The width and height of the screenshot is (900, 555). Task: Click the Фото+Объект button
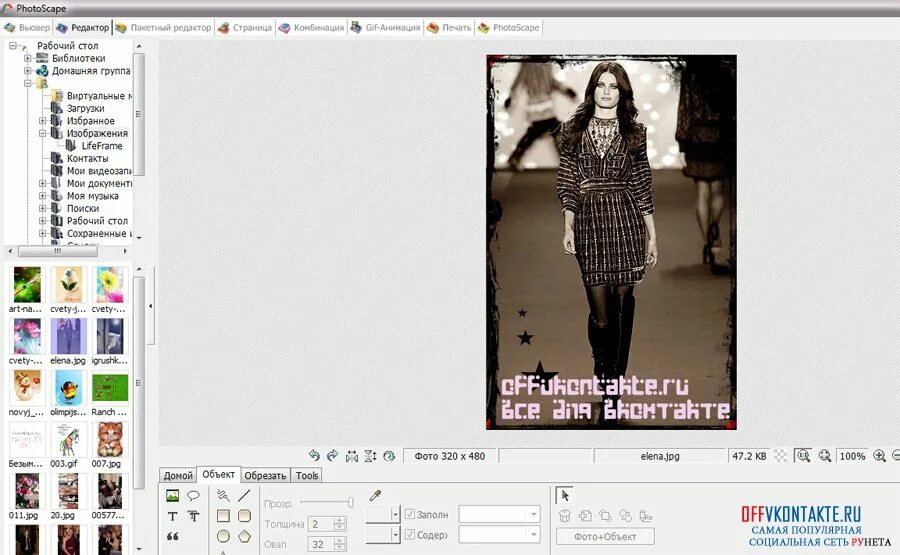pos(605,537)
